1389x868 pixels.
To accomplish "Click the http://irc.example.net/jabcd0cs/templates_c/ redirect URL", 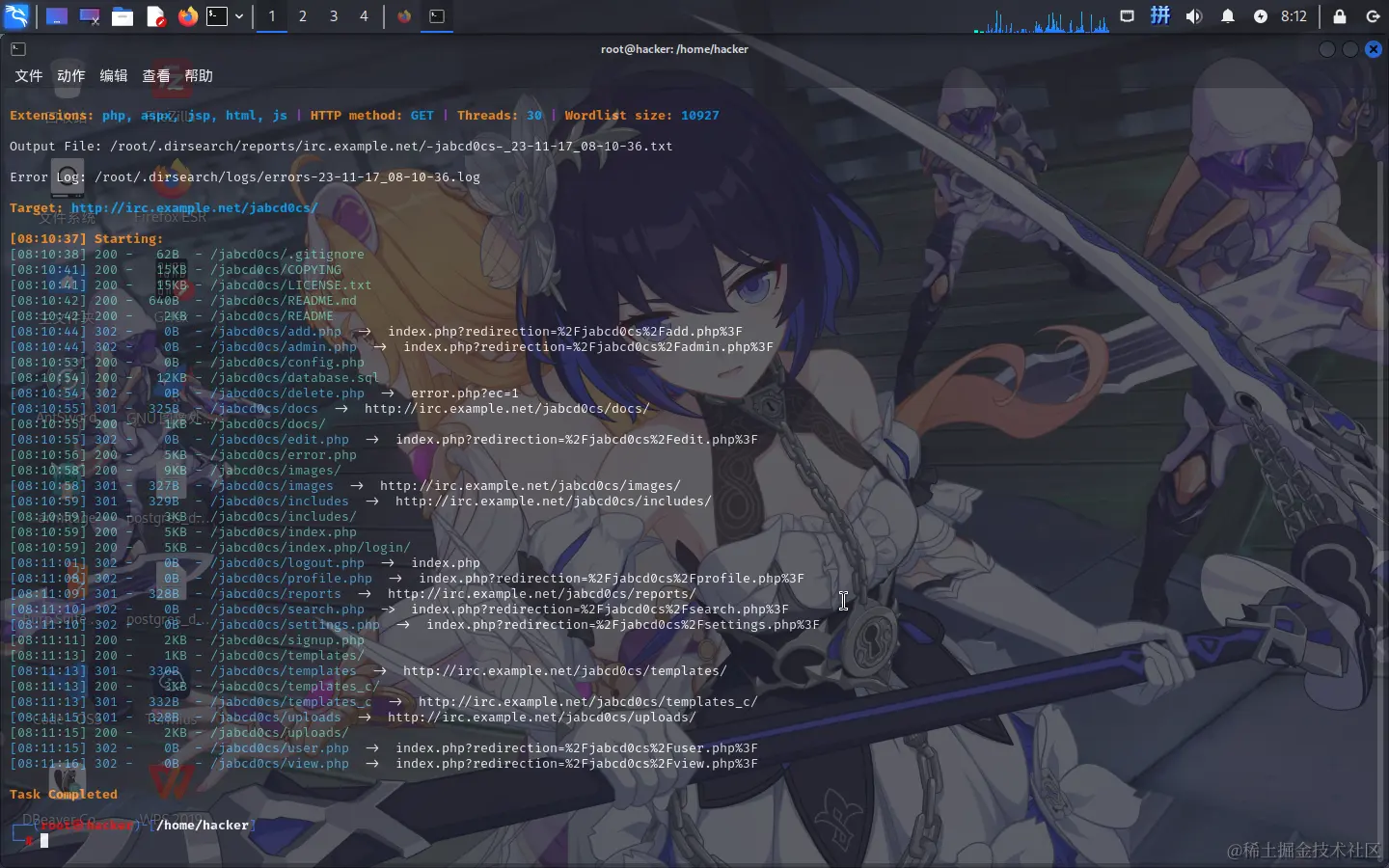I will click(588, 702).
